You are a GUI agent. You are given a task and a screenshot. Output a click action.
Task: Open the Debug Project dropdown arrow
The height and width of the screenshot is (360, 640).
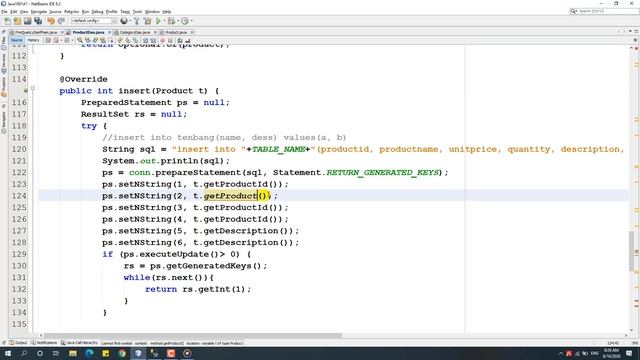pos(178,21)
